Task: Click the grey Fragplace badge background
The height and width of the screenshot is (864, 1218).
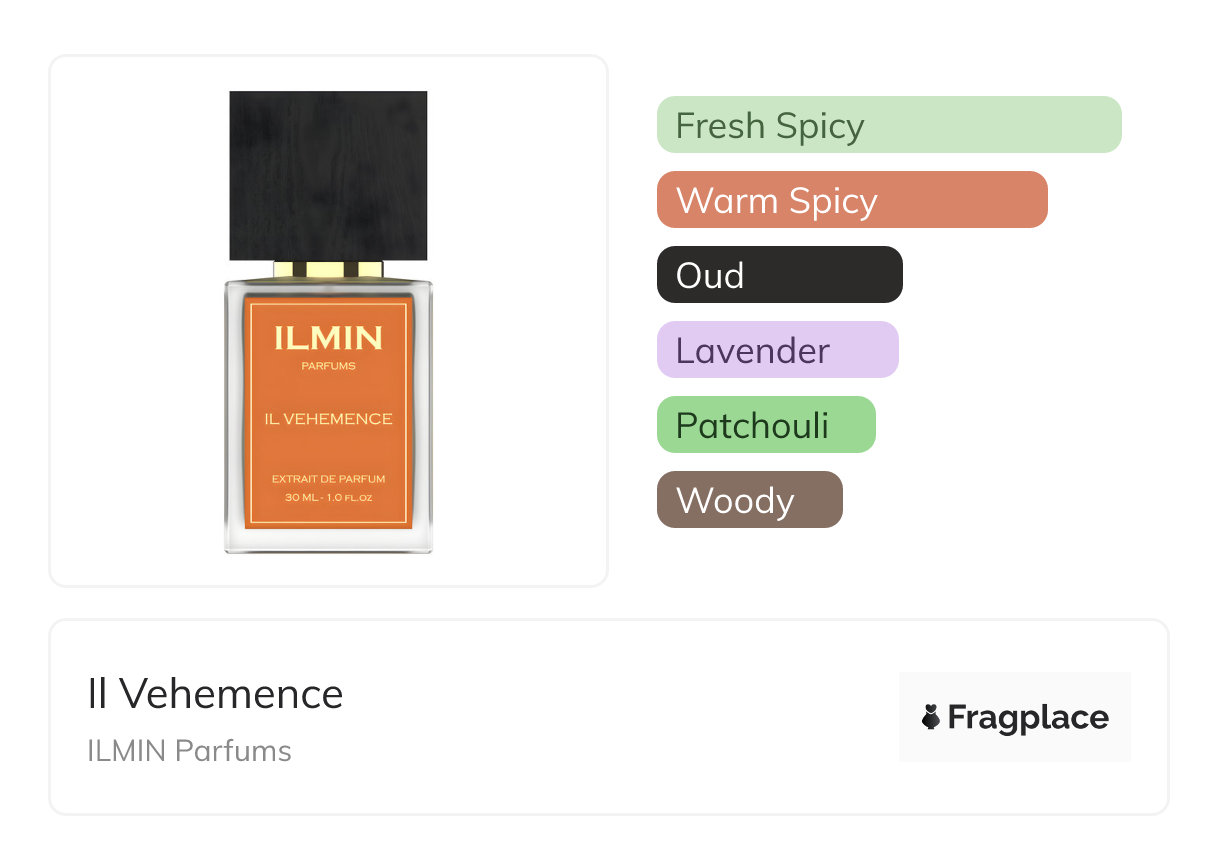Action: pyautogui.click(x=1014, y=745)
